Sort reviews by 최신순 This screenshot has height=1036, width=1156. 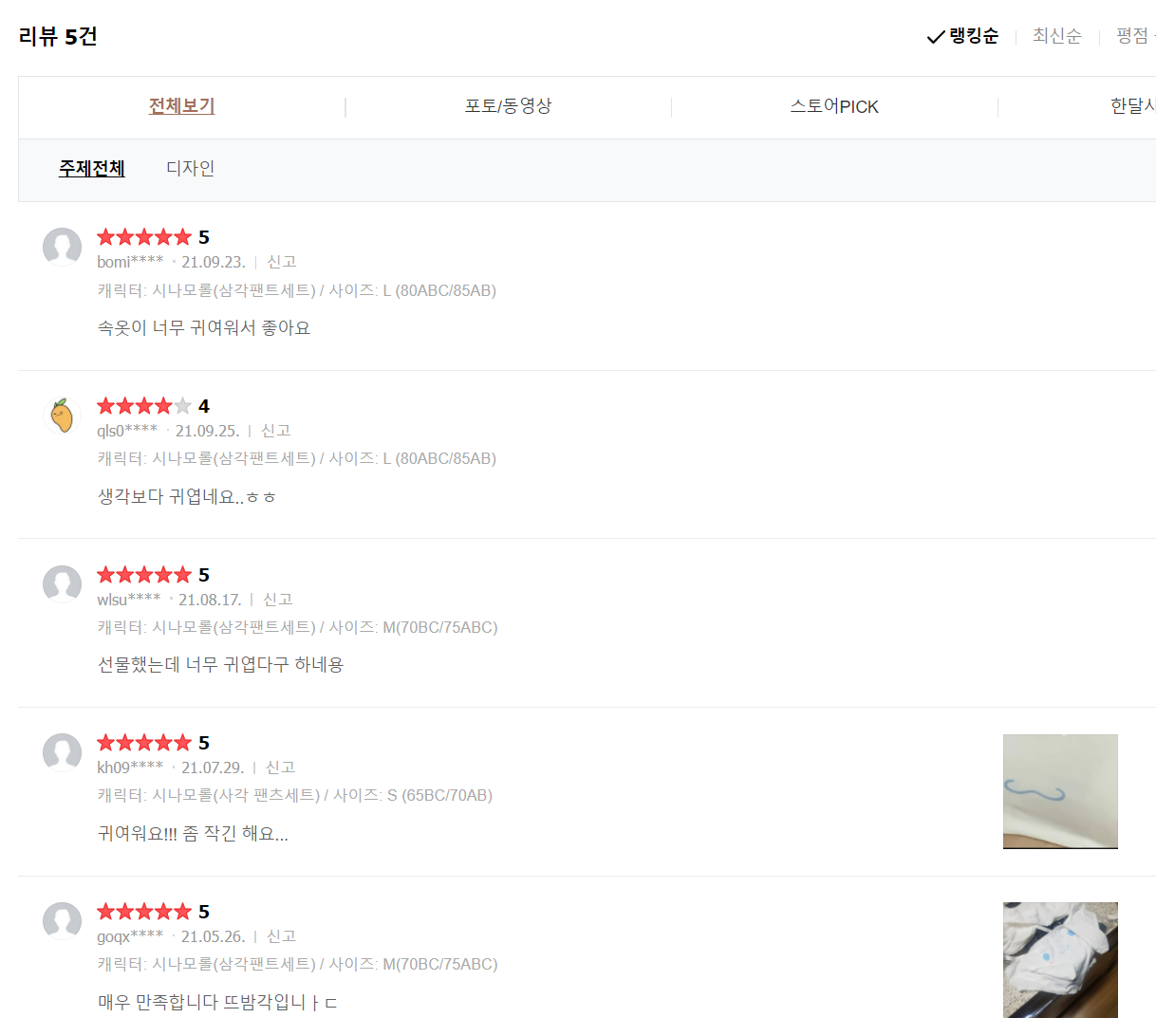pos(1056,36)
